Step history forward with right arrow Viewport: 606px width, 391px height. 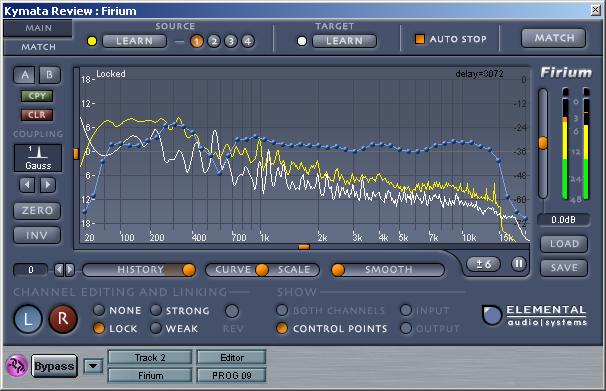click(70, 270)
